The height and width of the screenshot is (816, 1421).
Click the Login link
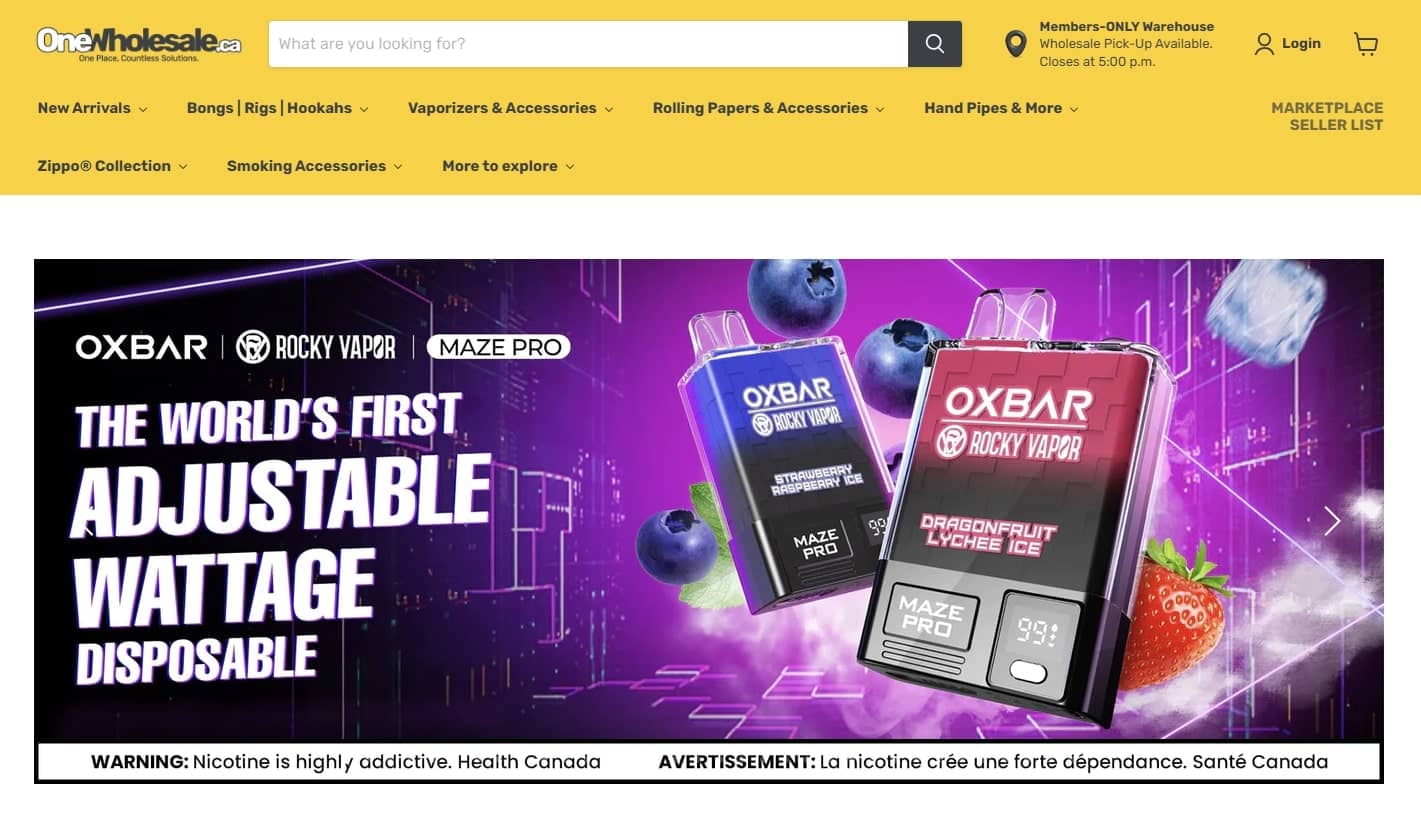[1301, 44]
